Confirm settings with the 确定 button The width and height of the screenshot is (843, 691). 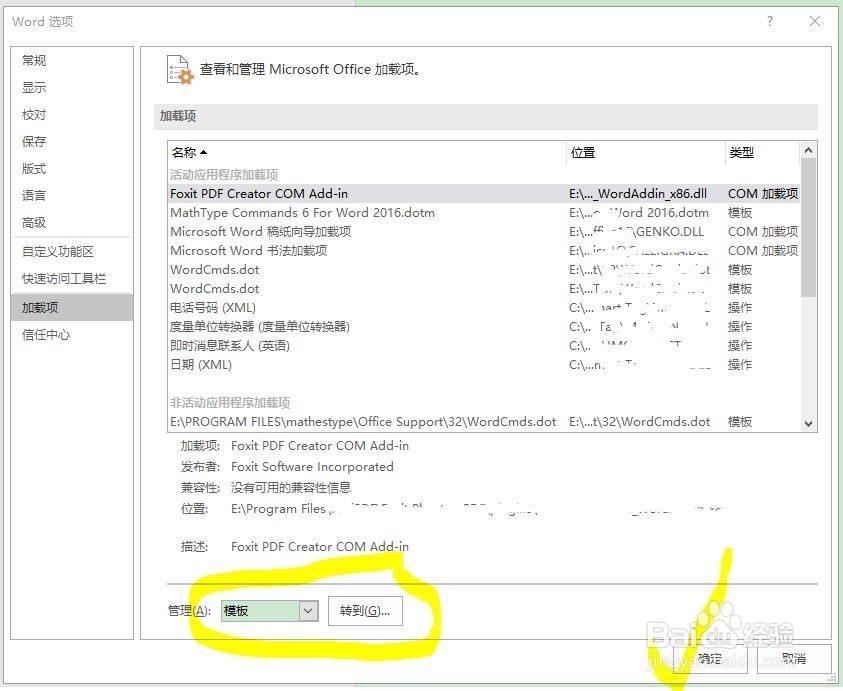pos(711,659)
